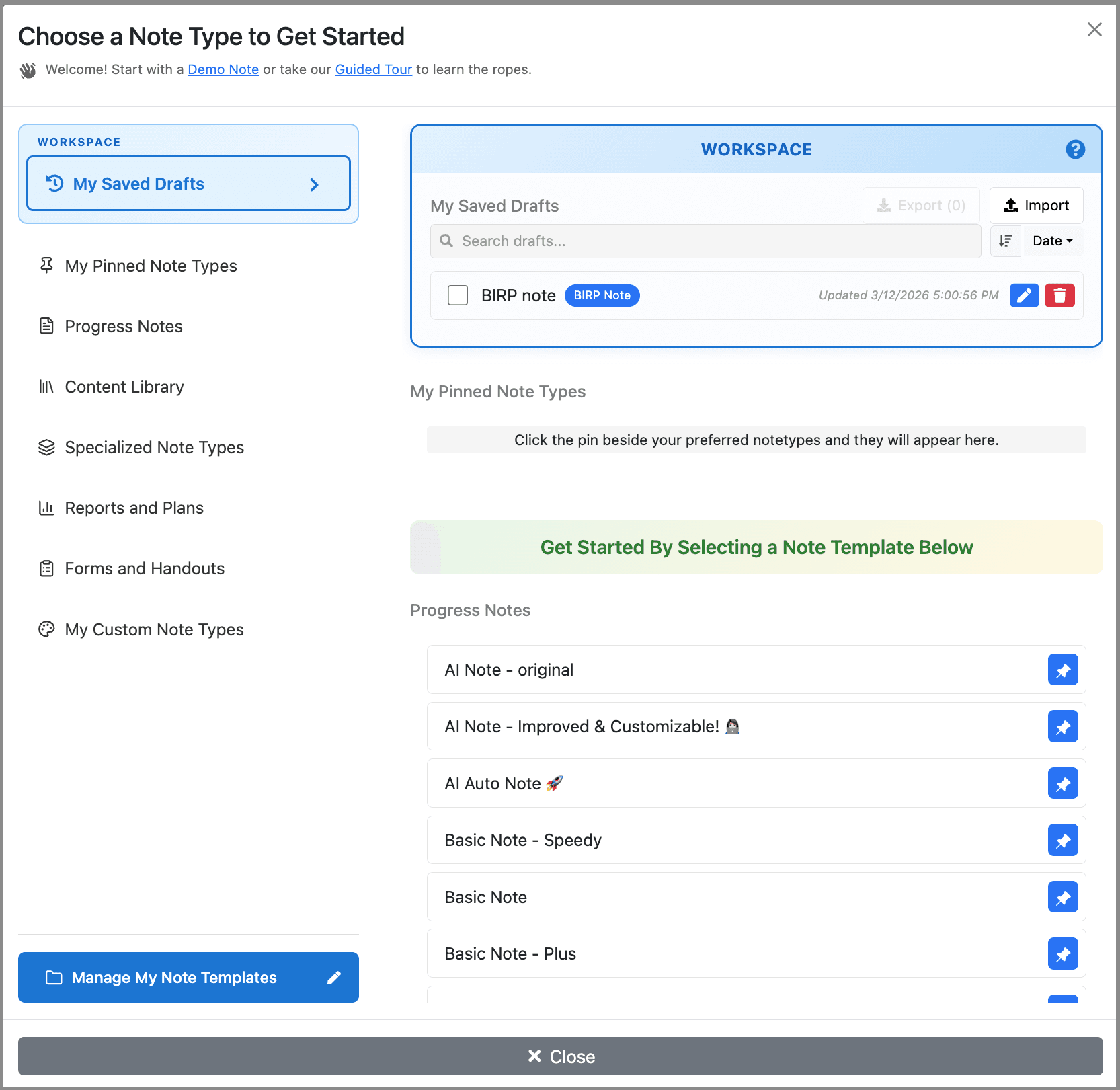This screenshot has height=1090, width=1120.
Task: Toggle the sort order icon beside Date
Action: (1006, 241)
